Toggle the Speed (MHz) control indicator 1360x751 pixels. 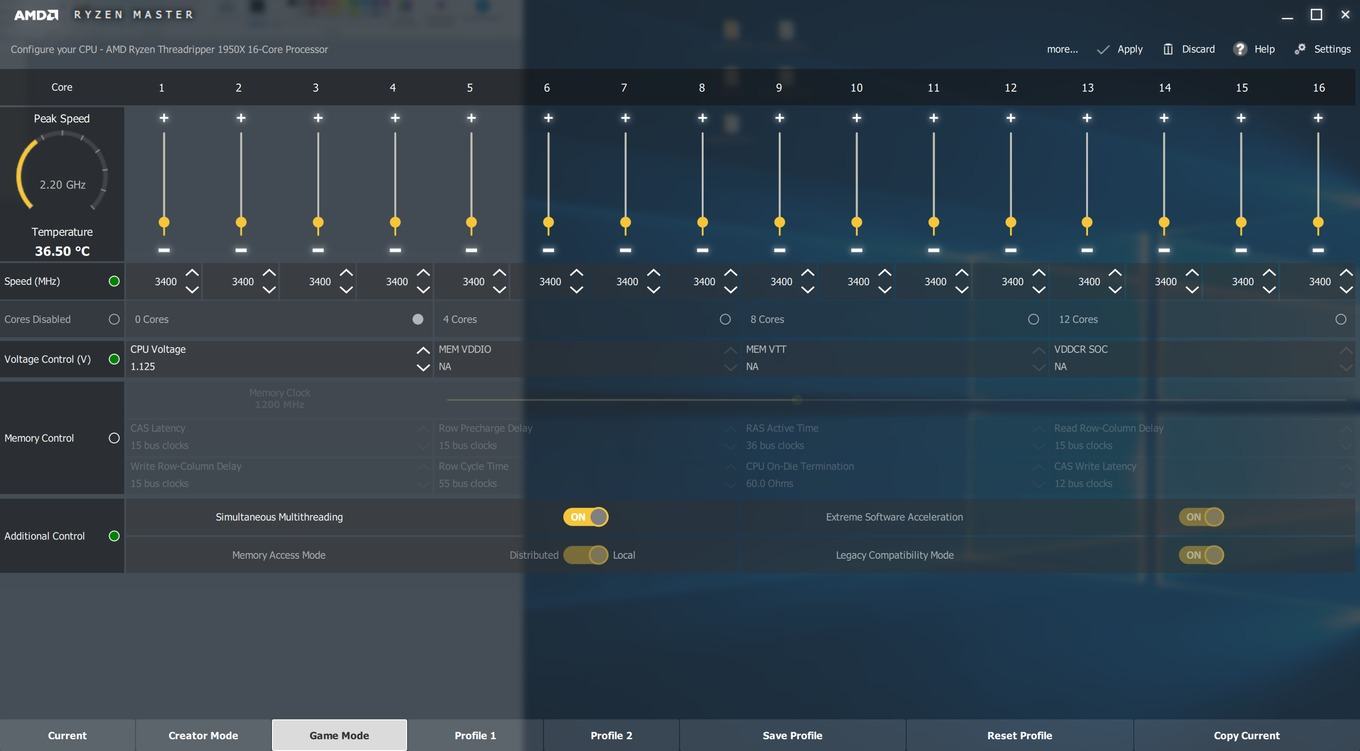pyautogui.click(x=114, y=281)
